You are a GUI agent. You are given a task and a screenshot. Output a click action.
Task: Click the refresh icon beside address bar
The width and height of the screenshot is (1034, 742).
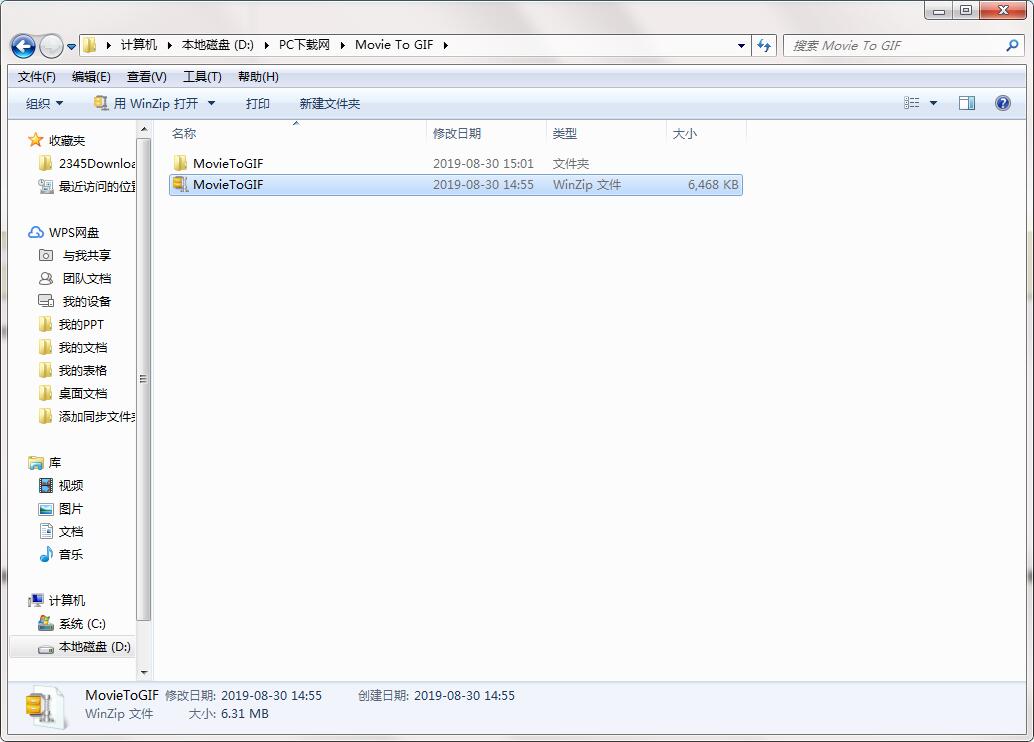point(765,45)
